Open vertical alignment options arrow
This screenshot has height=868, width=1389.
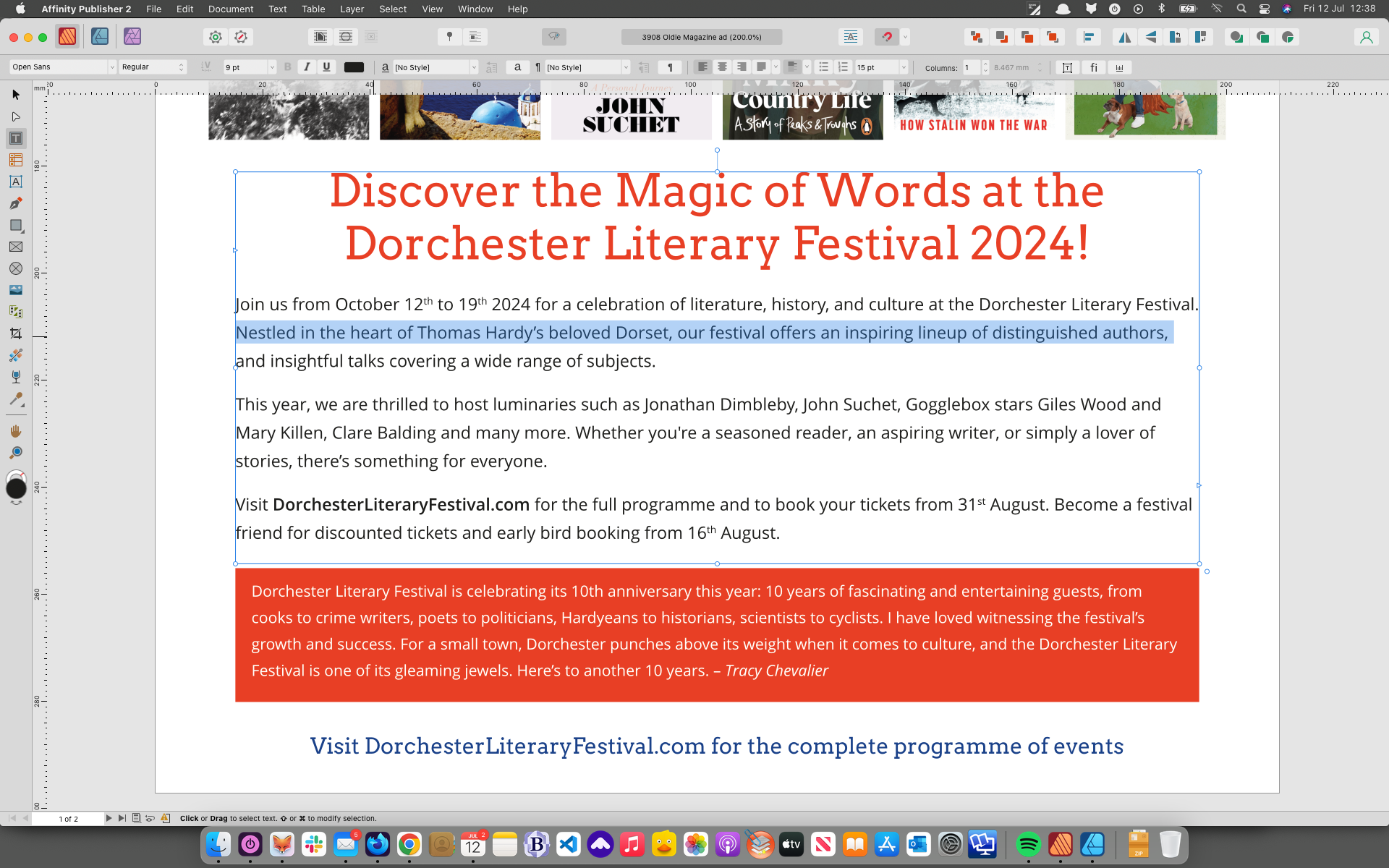pyautogui.click(x=807, y=67)
